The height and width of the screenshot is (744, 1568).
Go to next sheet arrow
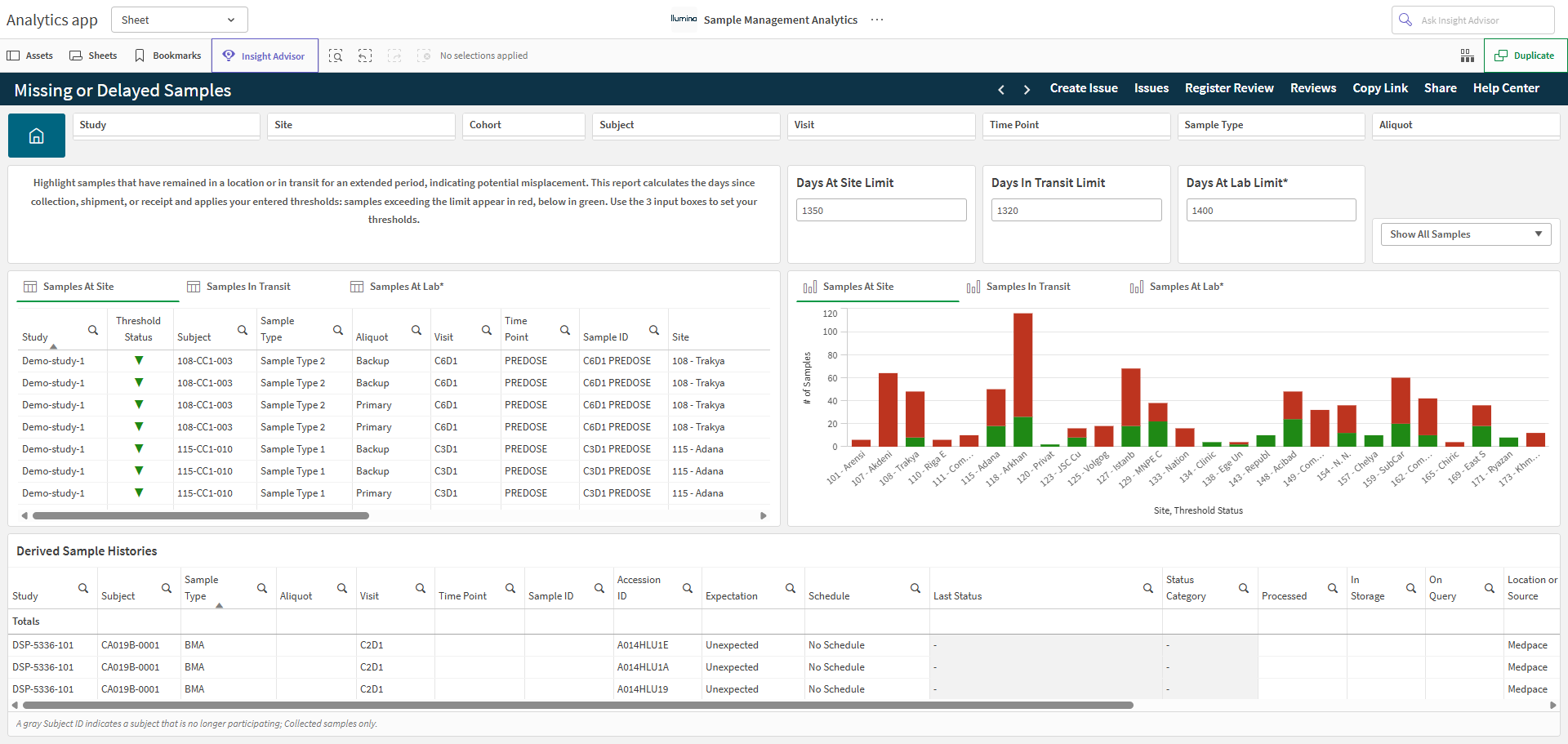coord(1027,89)
